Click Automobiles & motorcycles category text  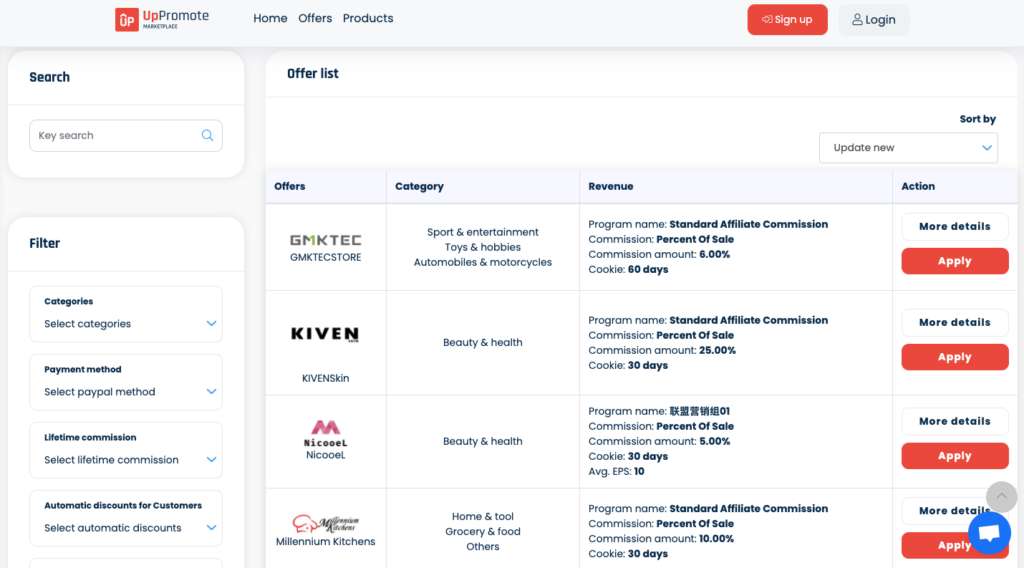pyautogui.click(x=483, y=262)
